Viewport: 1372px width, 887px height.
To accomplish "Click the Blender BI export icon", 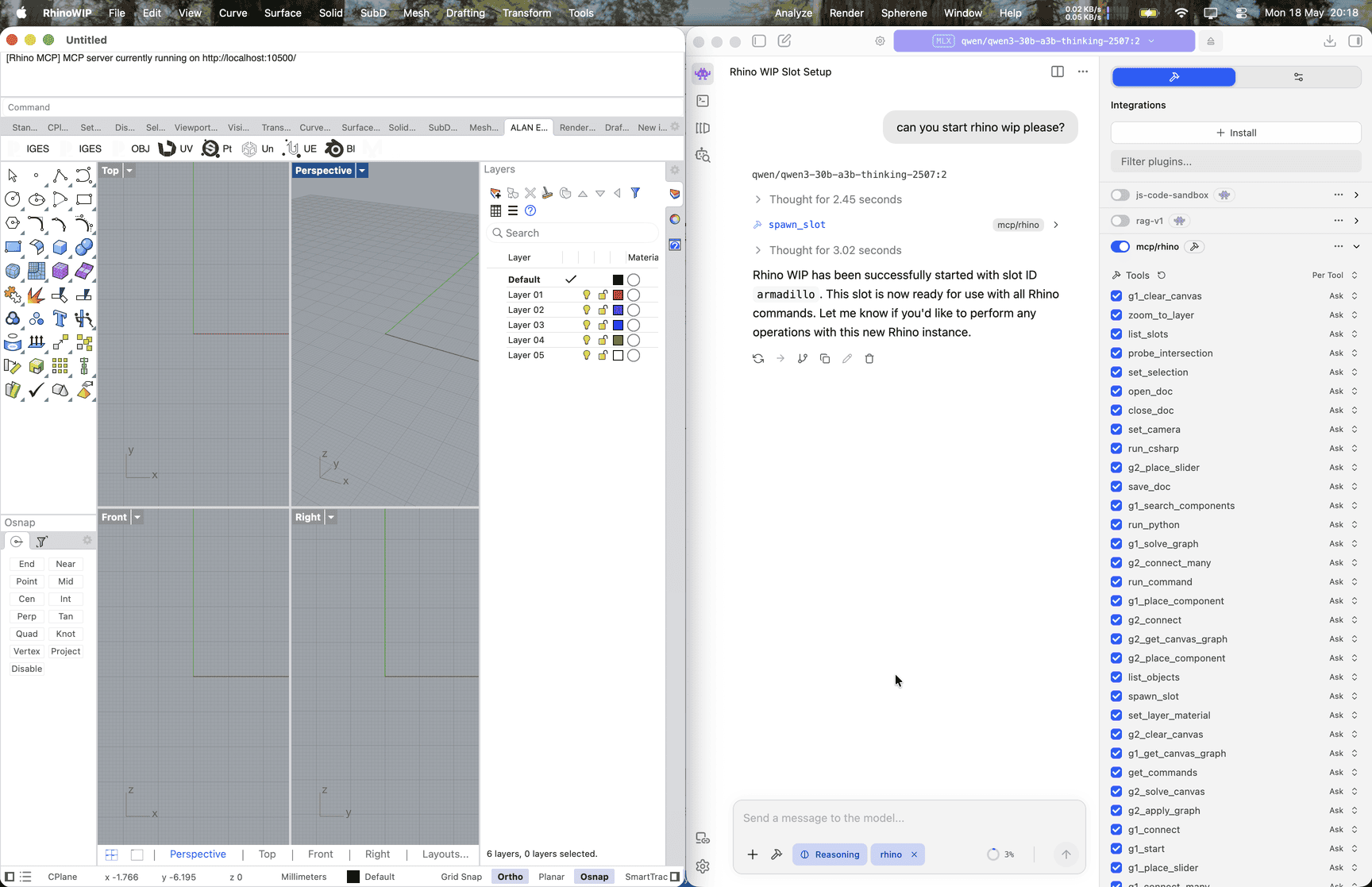I will point(341,148).
